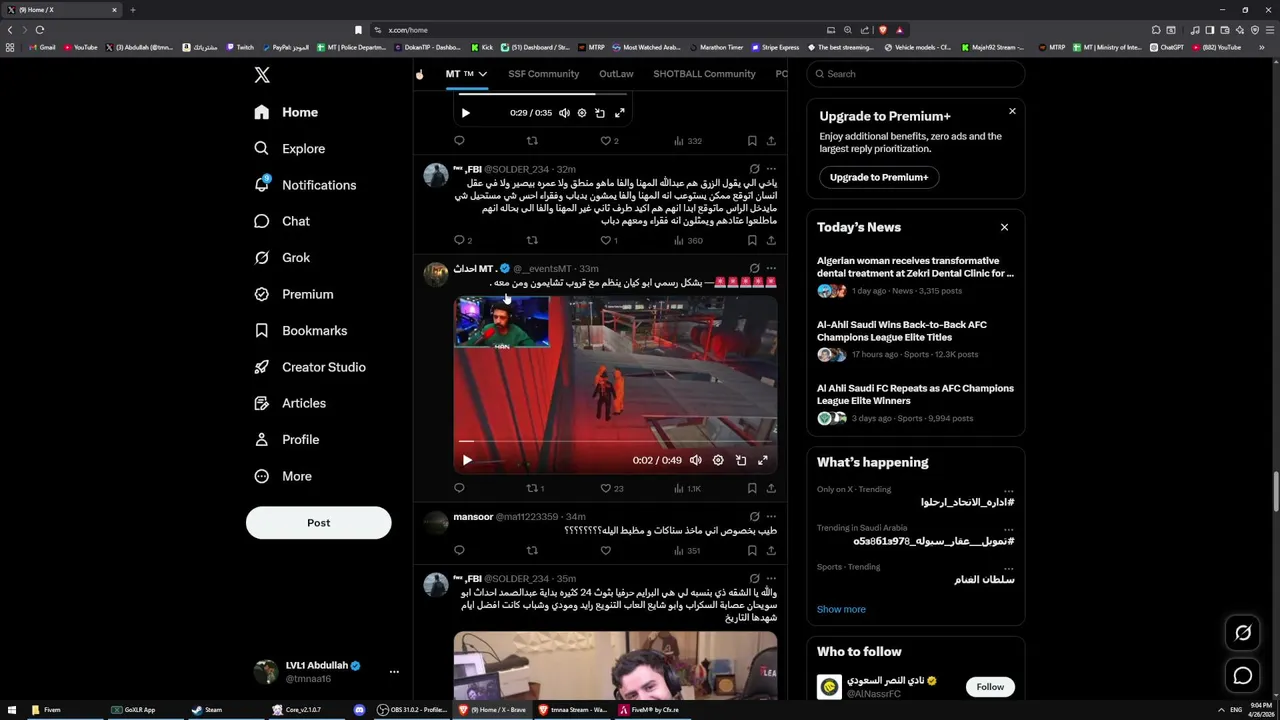Open more options on SOLDER_234 35m post
The width and height of the screenshot is (1280, 720).
click(771, 578)
